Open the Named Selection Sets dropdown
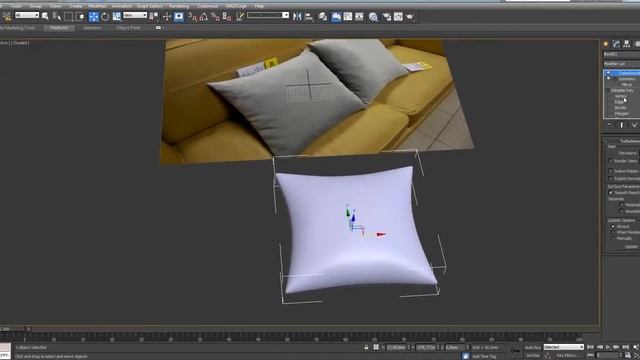This screenshot has height=360, width=640. click(x=268, y=15)
